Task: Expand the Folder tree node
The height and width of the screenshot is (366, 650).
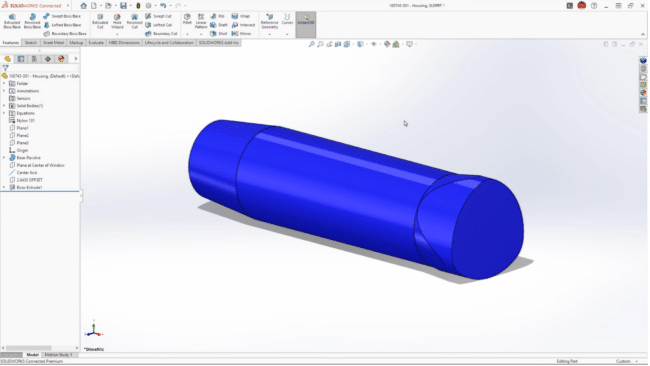Action: tap(4, 83)
